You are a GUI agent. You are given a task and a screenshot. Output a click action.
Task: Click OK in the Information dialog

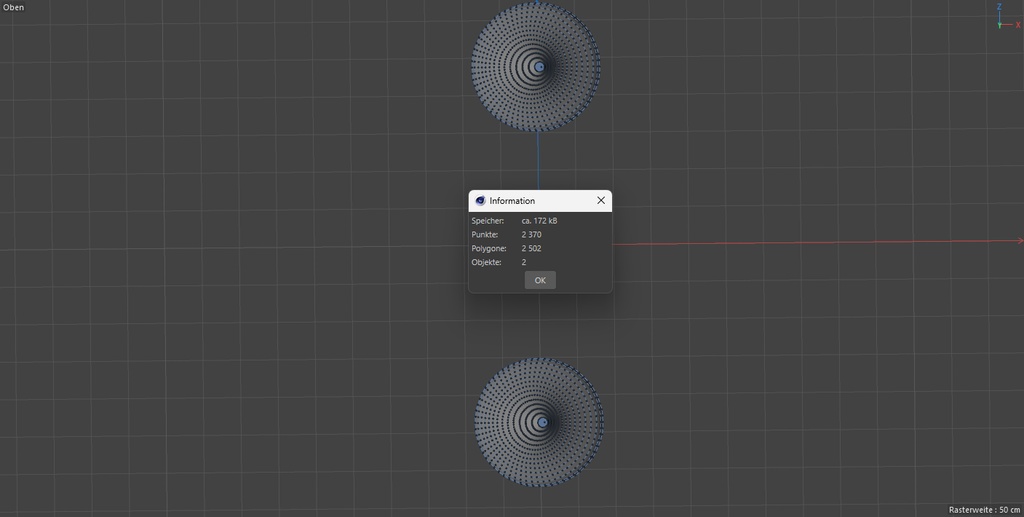click(x=540, y=280)
